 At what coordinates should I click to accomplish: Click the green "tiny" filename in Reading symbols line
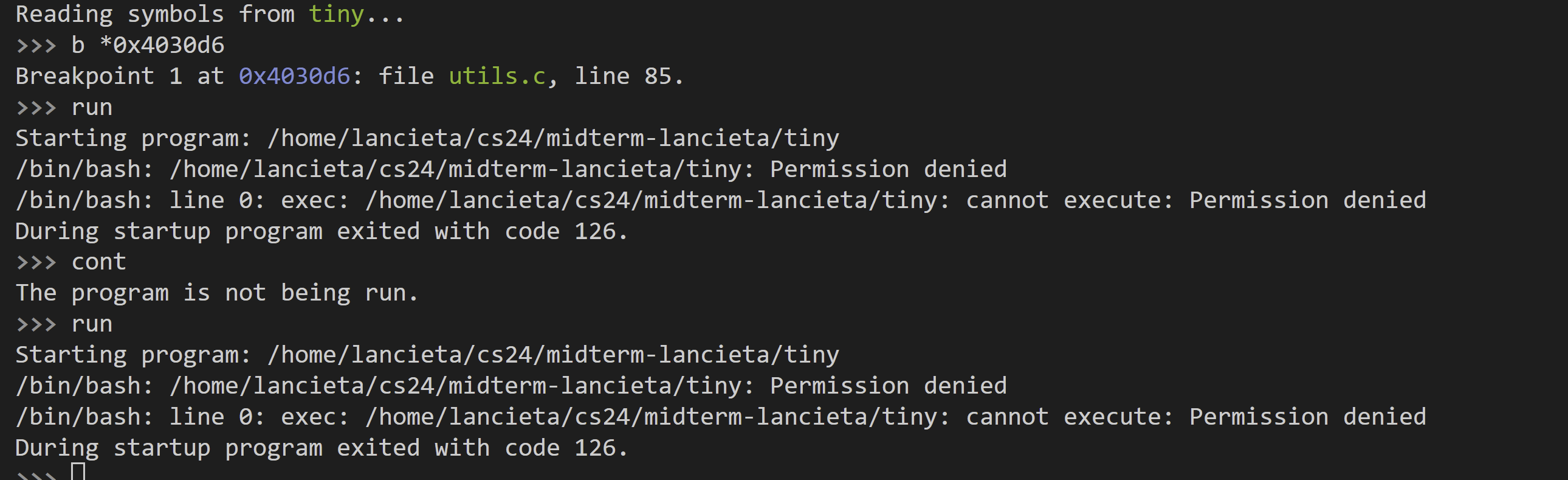[336, 14]
